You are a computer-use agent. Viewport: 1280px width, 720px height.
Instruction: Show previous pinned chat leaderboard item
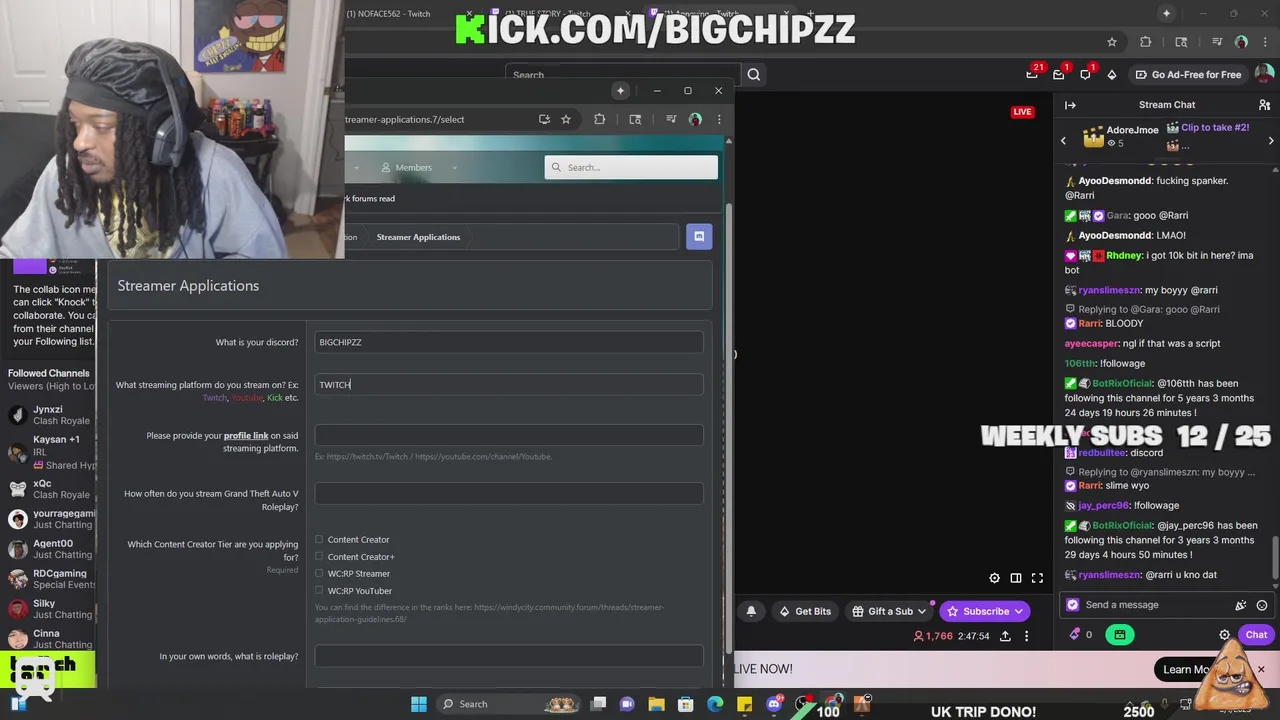click(1063, 141)
